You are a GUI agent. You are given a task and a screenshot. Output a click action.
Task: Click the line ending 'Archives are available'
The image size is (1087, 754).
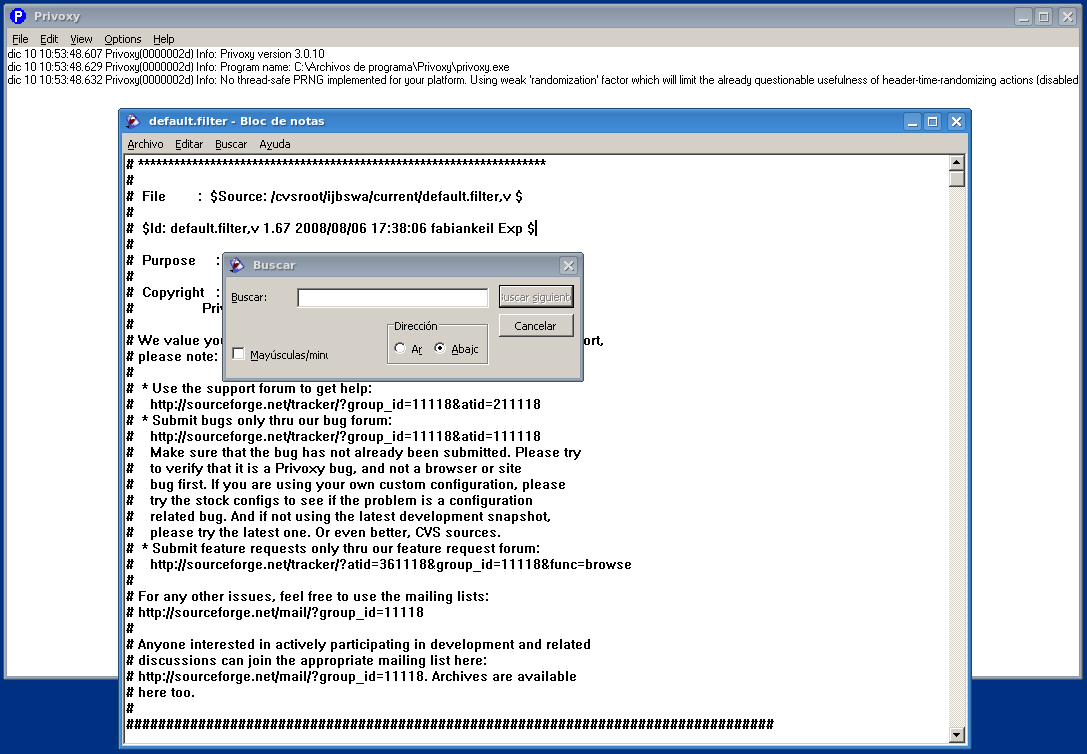[351, 676]
